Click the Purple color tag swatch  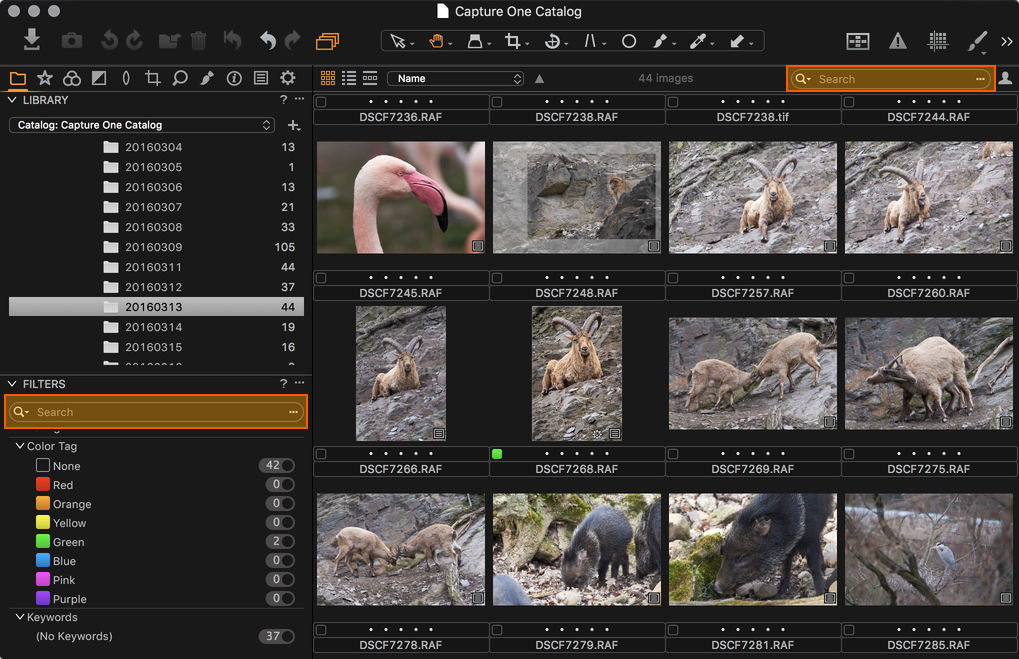click(43, 598)
